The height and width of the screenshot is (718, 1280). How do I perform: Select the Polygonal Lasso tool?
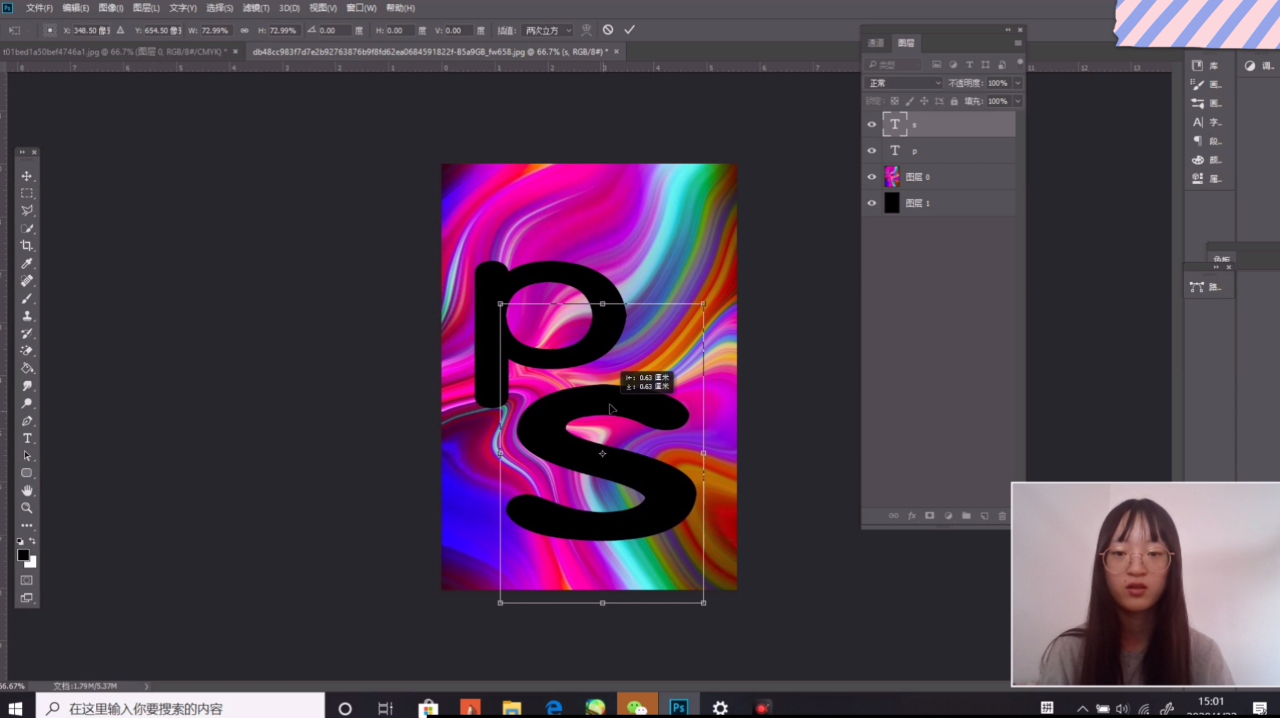[27, 211]
